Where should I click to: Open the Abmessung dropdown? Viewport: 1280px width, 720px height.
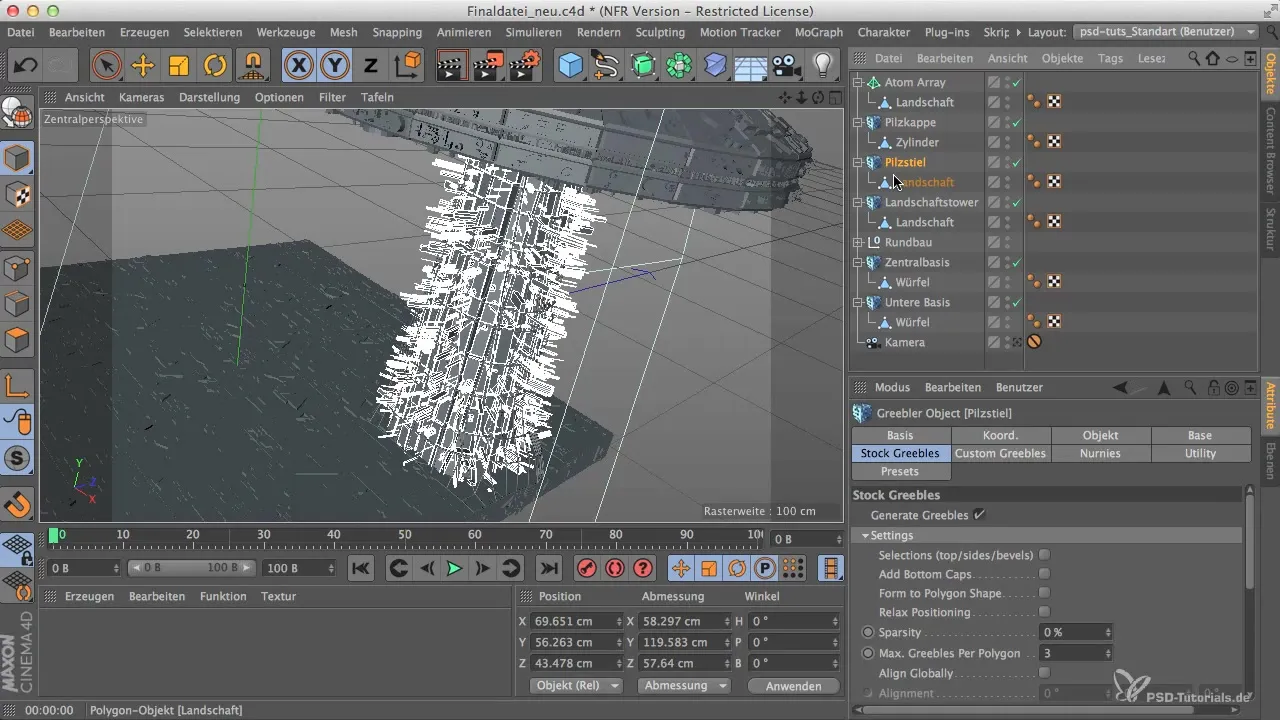683,686
